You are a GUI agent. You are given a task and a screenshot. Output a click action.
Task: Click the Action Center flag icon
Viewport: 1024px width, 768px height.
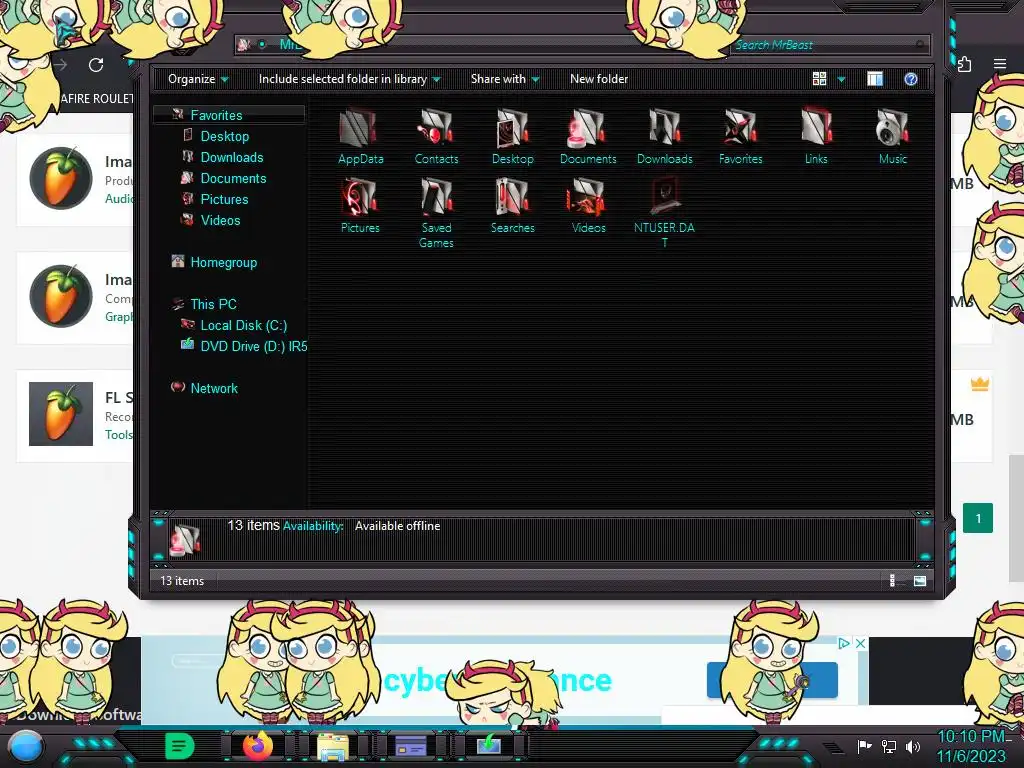point(865,746)
